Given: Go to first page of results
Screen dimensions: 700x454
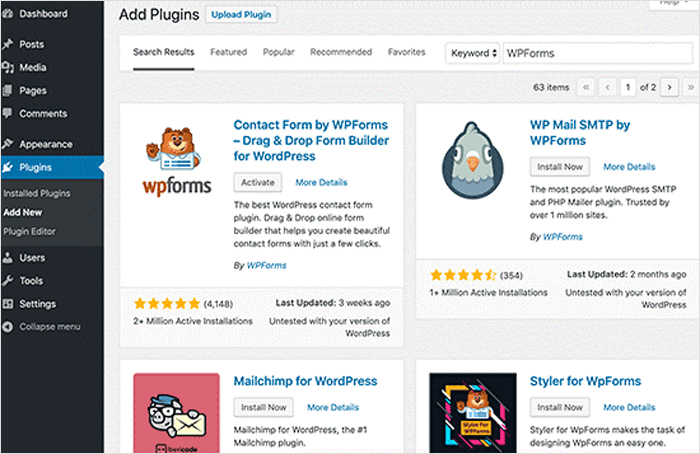Looking at the screenshot, I should click(586, 87).
